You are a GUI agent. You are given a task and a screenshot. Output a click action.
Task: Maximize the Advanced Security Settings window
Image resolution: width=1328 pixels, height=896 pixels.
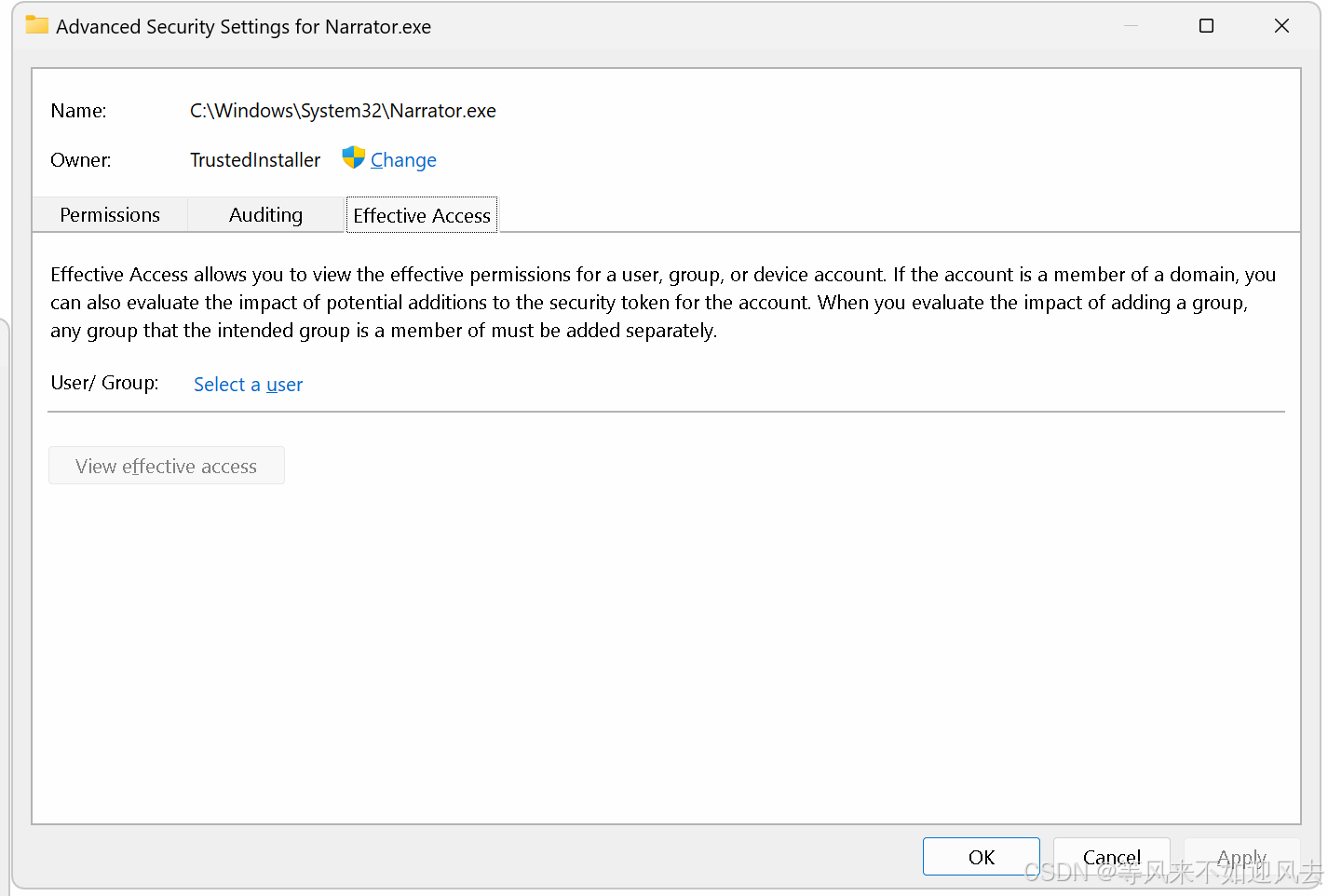coord(1206,26)
